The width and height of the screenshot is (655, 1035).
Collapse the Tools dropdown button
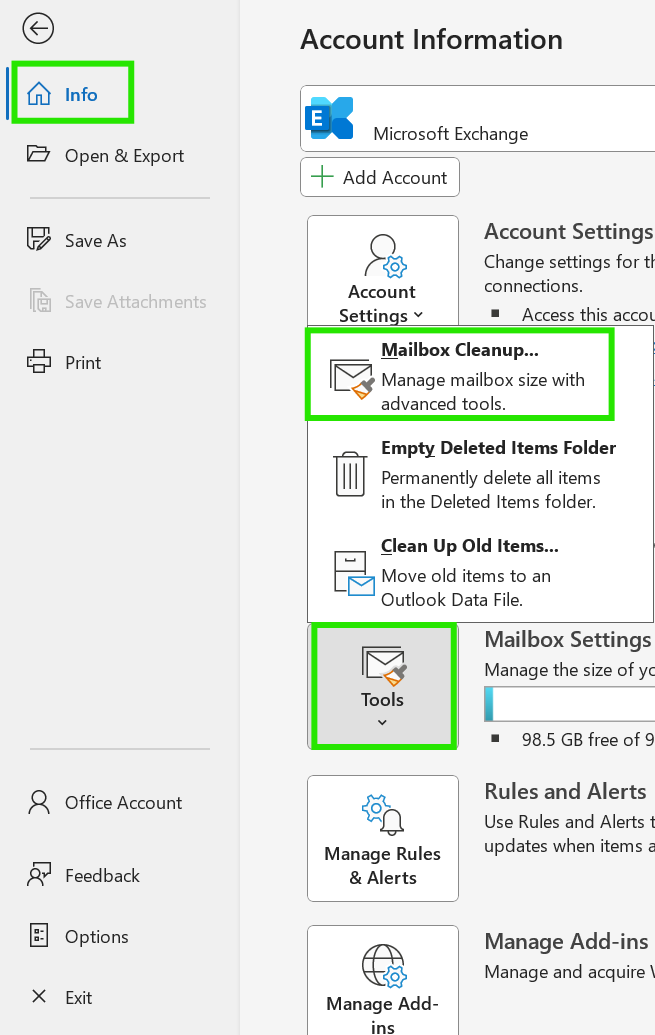point(383,686)
